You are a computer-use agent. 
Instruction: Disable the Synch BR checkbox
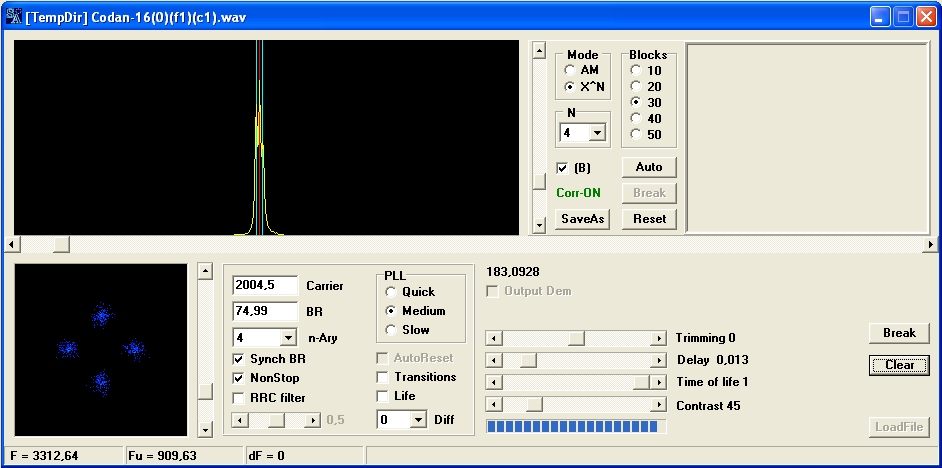(238, 358)
